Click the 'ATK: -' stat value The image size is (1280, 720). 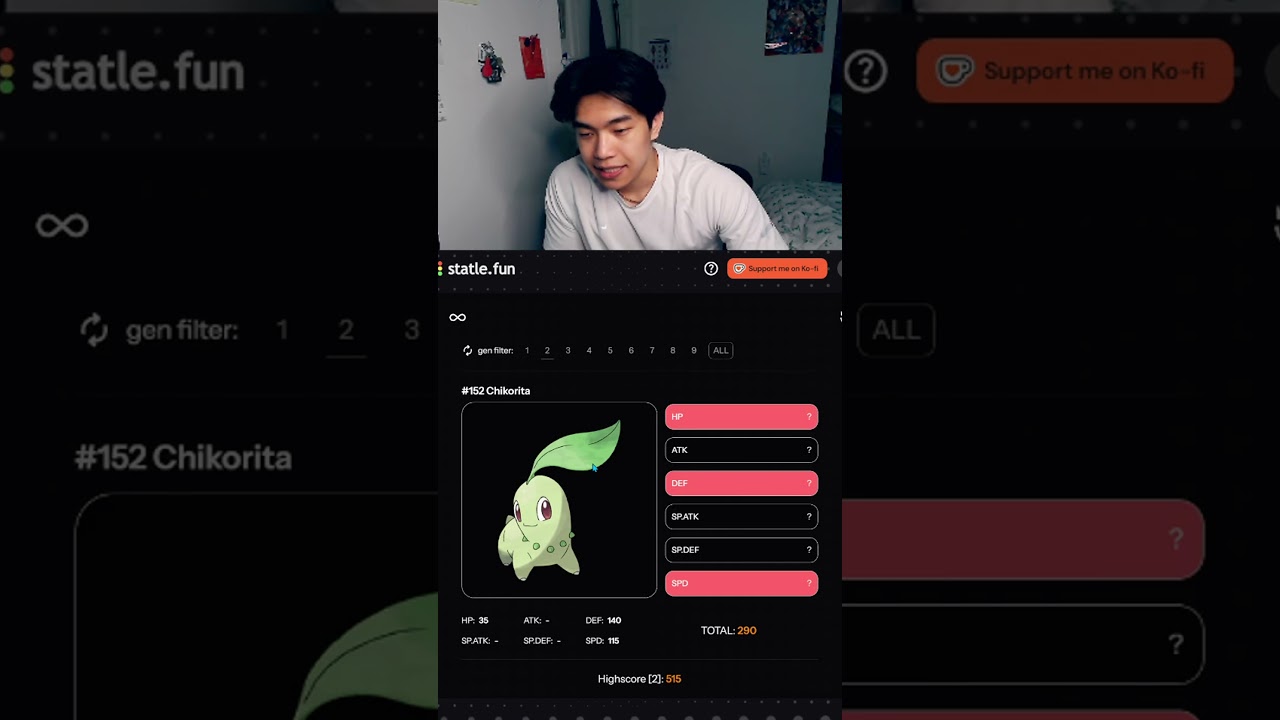click(x=536, y=621)
